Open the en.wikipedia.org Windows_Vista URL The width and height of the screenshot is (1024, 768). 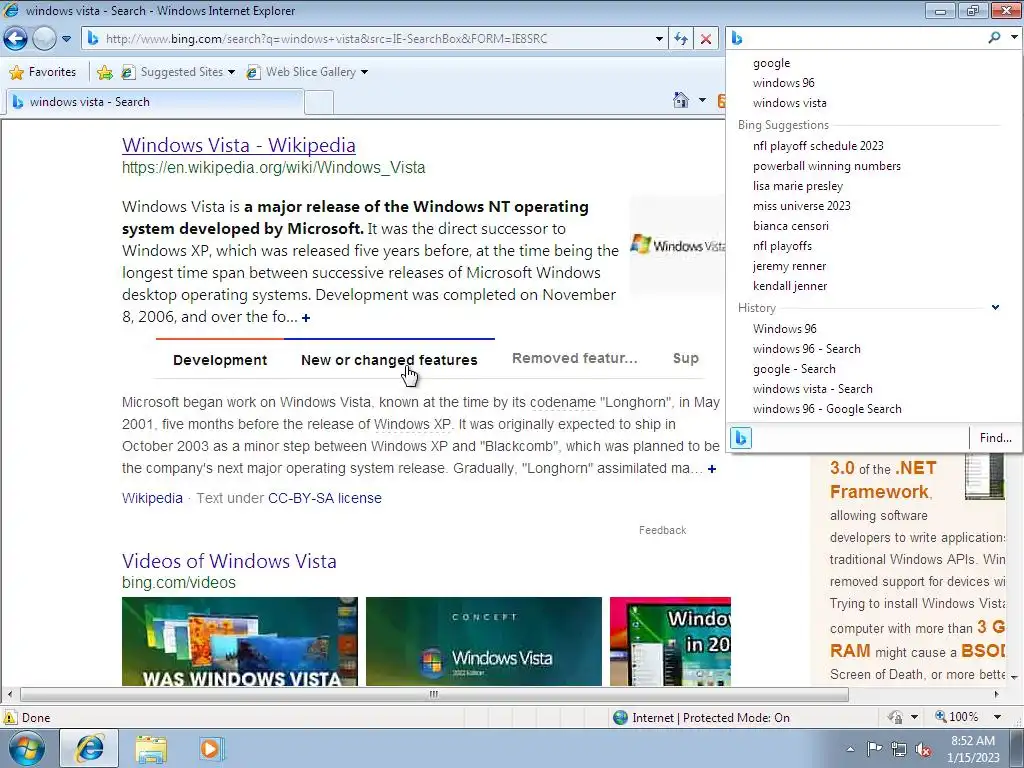(273, 168)
